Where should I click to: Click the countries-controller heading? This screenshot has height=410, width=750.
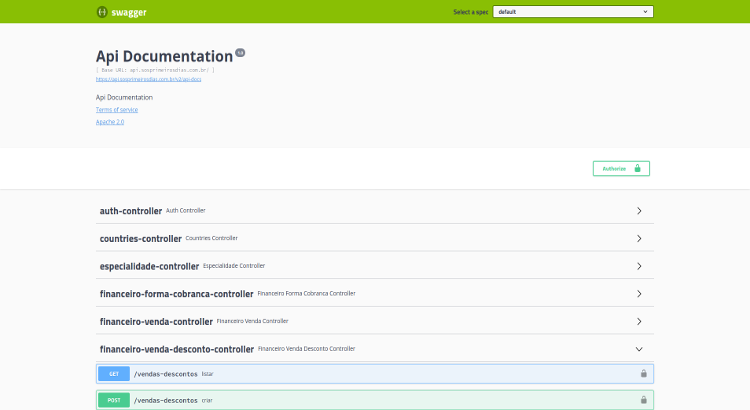pos(141,239)
